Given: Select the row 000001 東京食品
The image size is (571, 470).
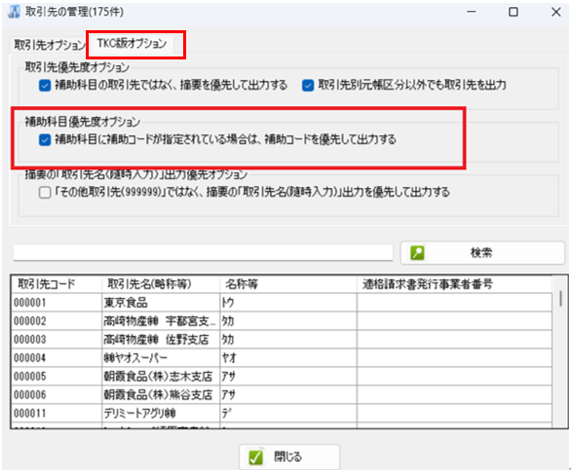Looking at the screenshot, I should [281, 303].
